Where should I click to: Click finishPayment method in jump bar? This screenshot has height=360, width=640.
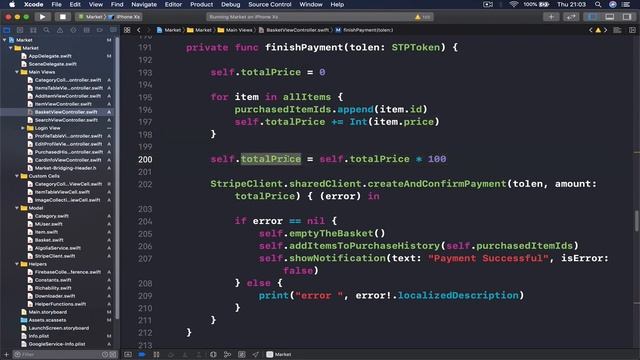click(x=364, y=30)
